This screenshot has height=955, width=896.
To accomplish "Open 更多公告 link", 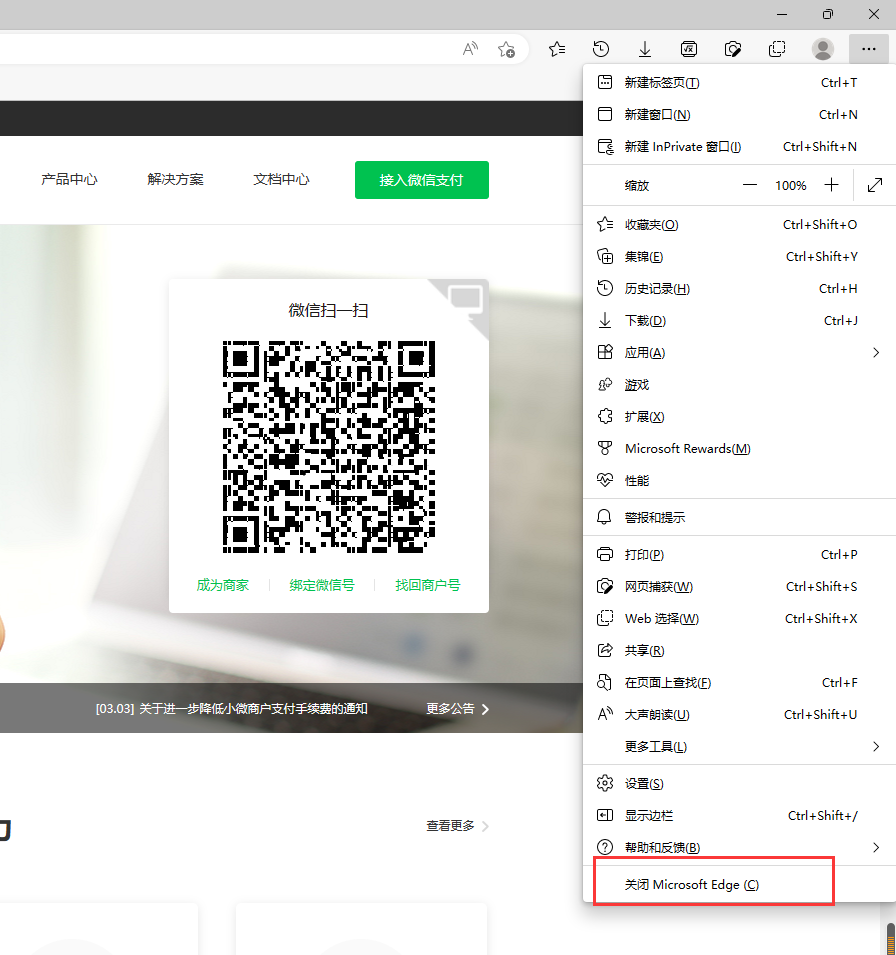I will pyautogui.click(x=457, y=709).
